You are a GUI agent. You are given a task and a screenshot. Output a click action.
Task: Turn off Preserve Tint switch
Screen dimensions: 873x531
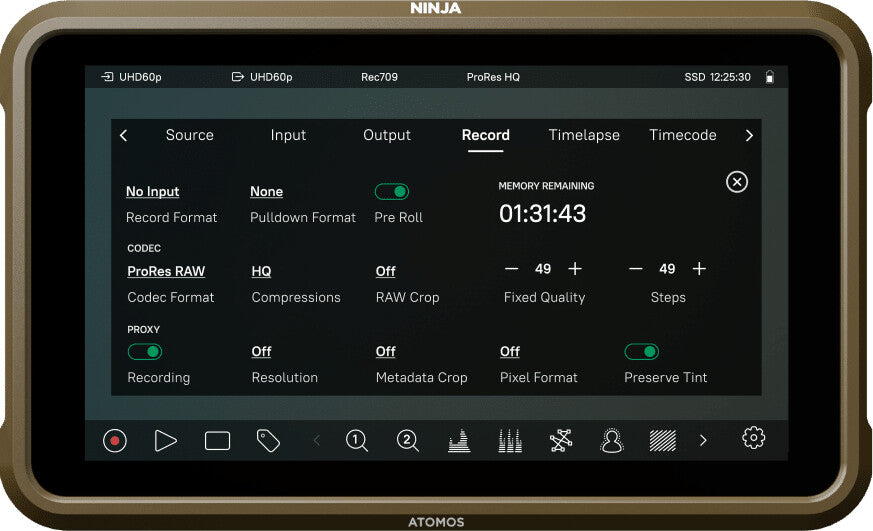pyautogui.click(x=642, y=351)
